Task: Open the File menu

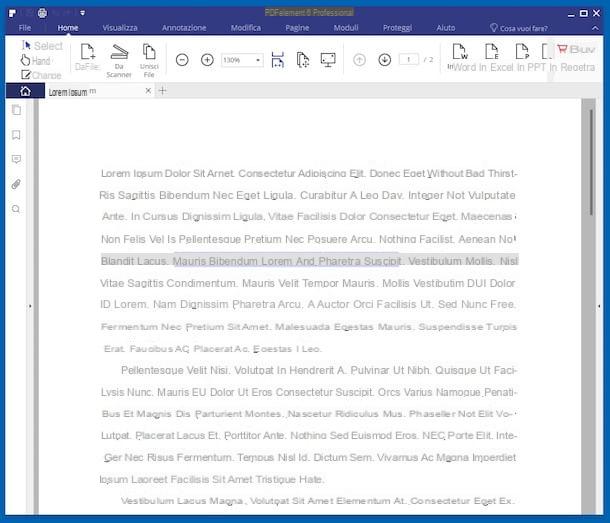Action: [25, 28]
